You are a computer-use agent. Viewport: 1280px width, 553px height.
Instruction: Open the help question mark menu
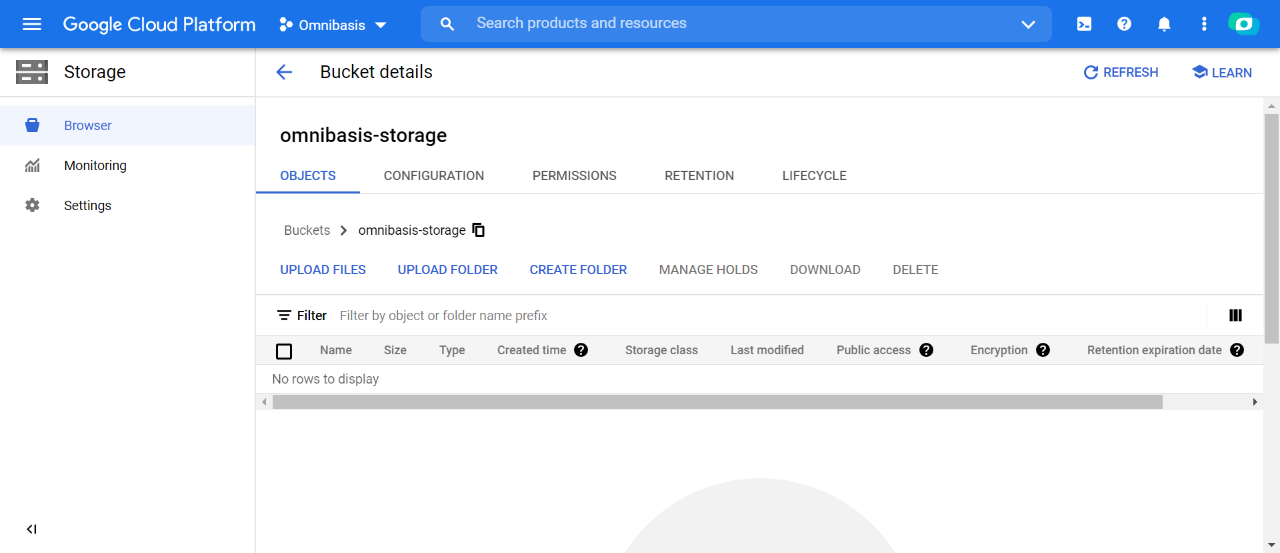coord(1124,24)
